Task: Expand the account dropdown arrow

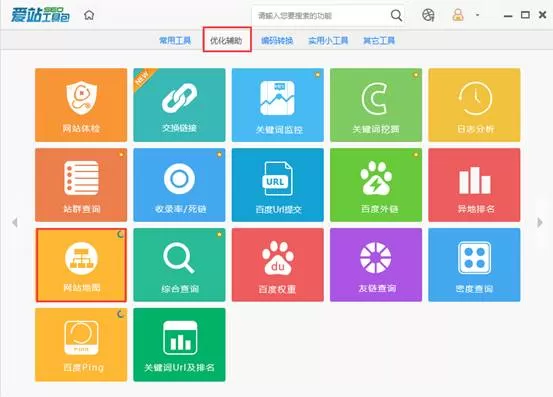Action: tap(478, 15)
